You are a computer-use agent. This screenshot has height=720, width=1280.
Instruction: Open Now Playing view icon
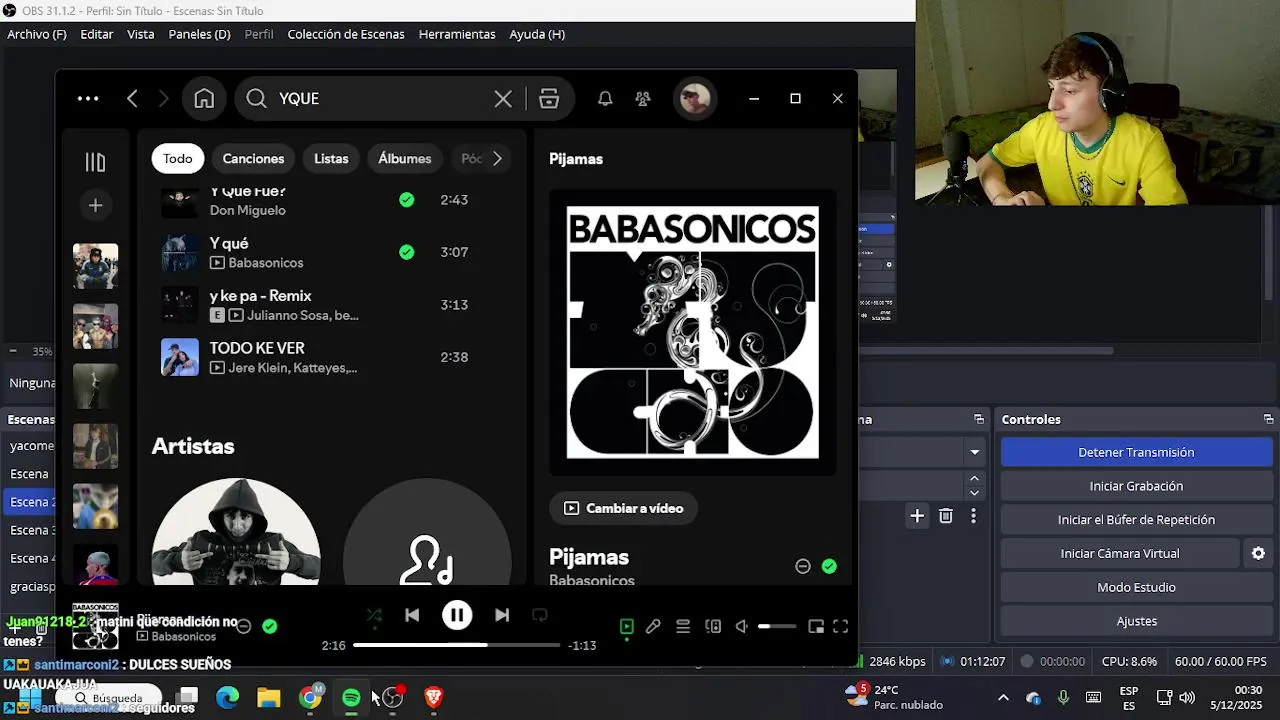[x=627, y=627]
